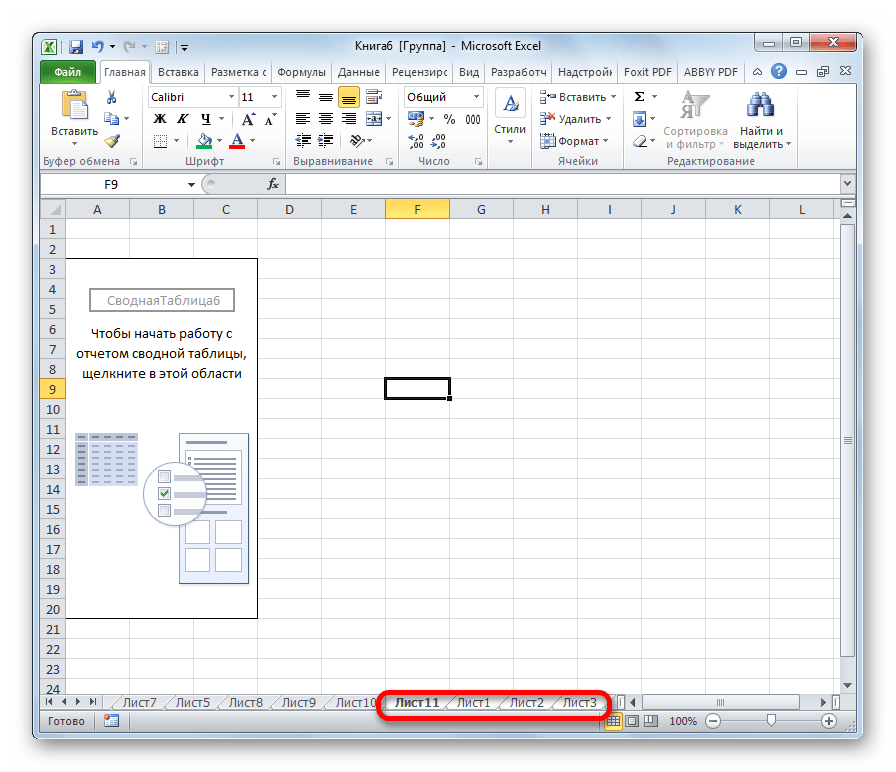Screen dimensions: 896x772
Task: Decrease font size with the small A icon
Action: (270, 119)
